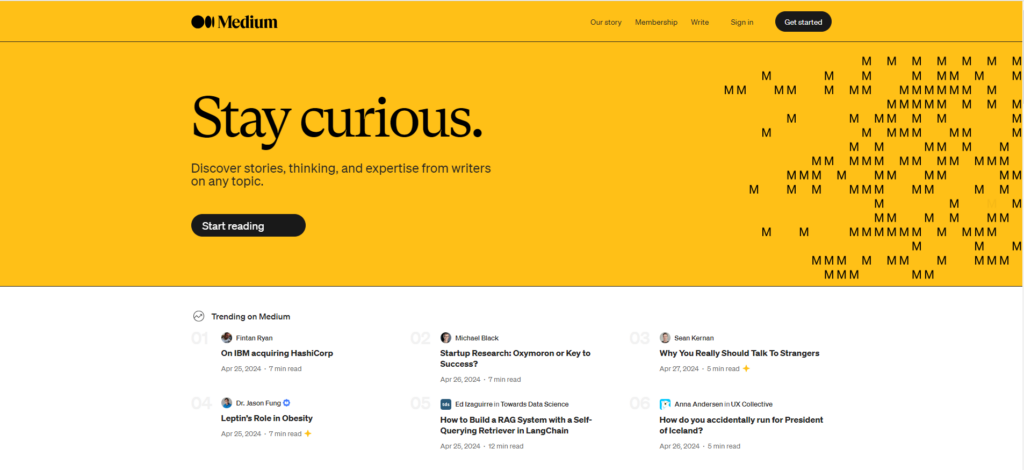Screen dimensions: 1024x470
Task: Open the UX Collective publication link
Action: (752, 404)
